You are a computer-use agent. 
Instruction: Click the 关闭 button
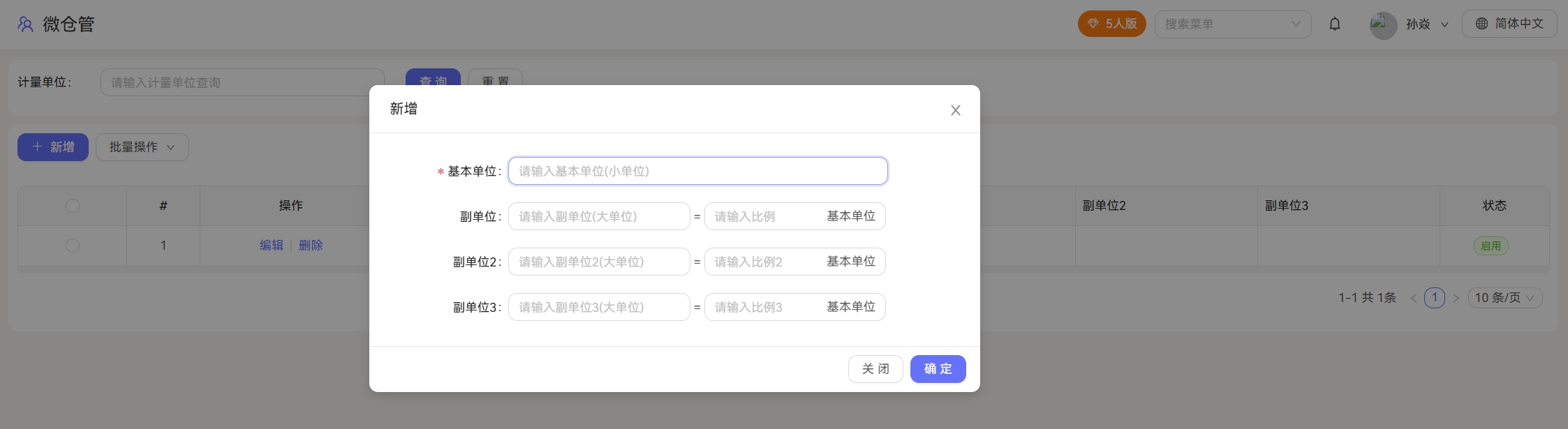(x=875, y=369)
